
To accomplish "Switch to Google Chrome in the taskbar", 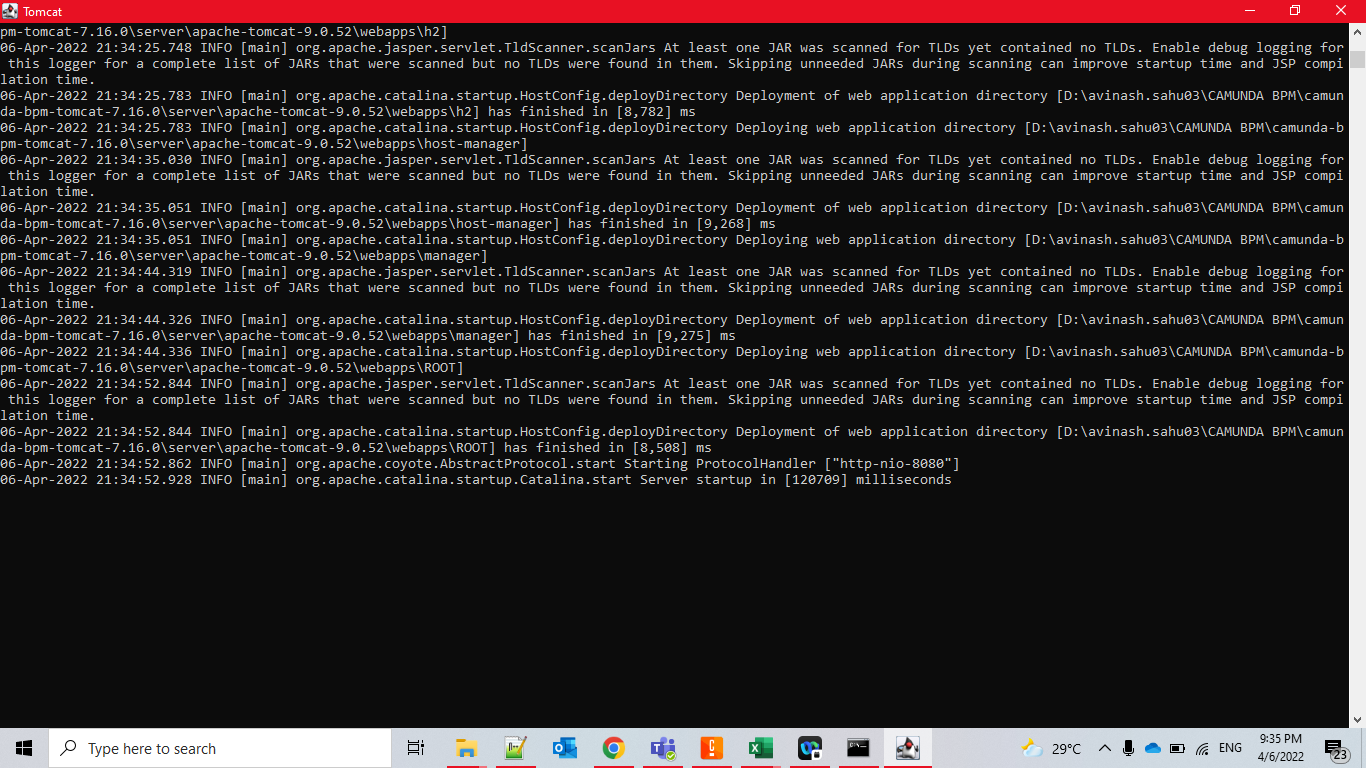I will click(613, 748).
